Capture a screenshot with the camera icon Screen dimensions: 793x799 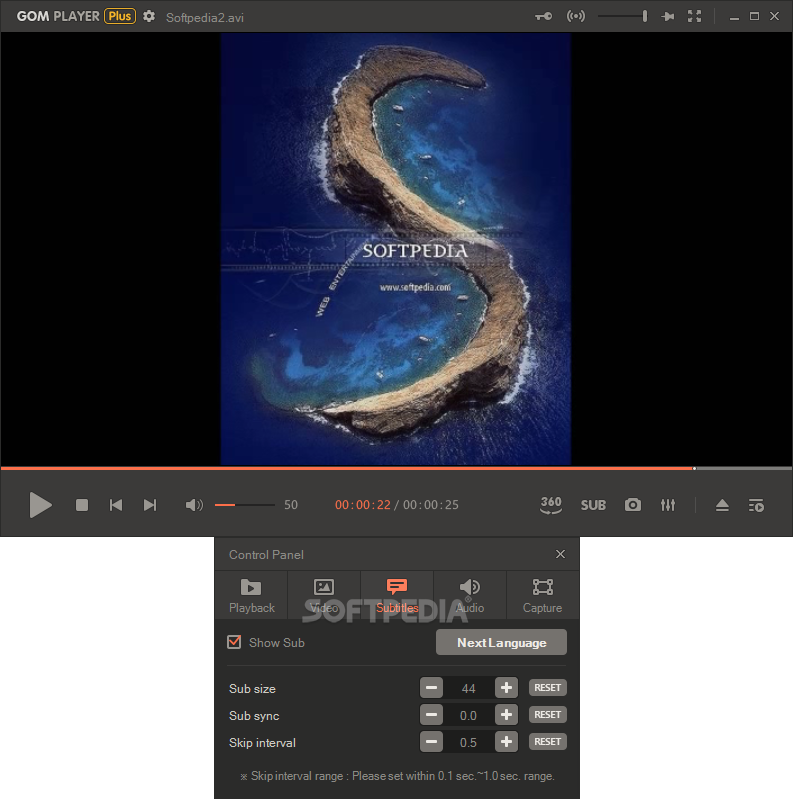click(x=633, y=504)
